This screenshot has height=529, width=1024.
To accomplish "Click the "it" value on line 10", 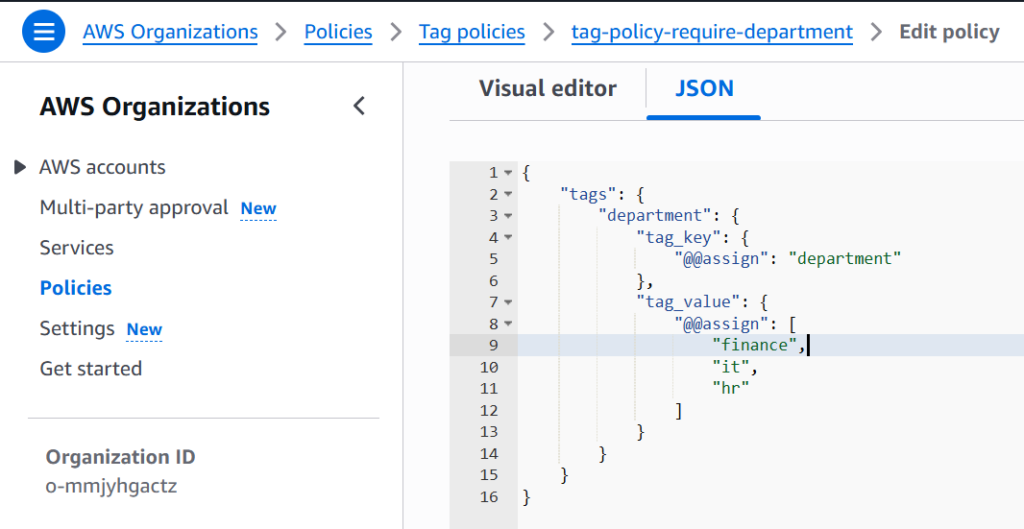I will (x=731, y=367).
